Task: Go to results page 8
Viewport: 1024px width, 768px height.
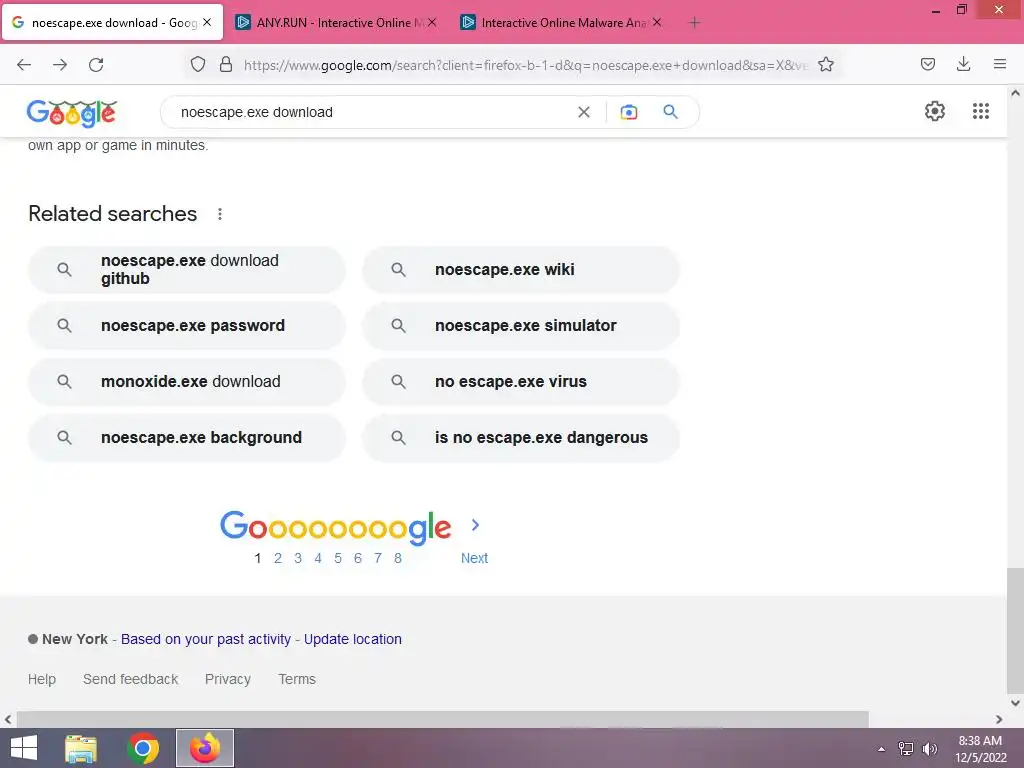Action: coord(398,558)
